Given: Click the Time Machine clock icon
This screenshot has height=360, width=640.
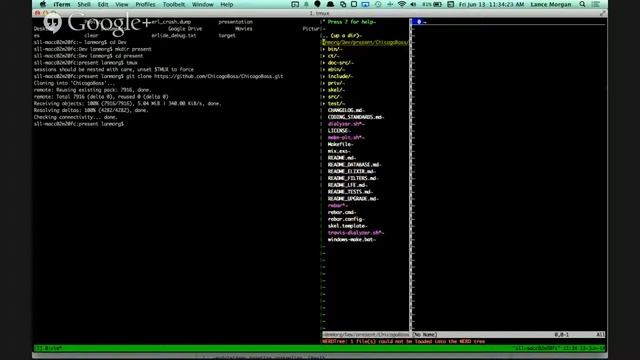Looking at the screenshot, I should pyautogui.click(x=378, y=4).
